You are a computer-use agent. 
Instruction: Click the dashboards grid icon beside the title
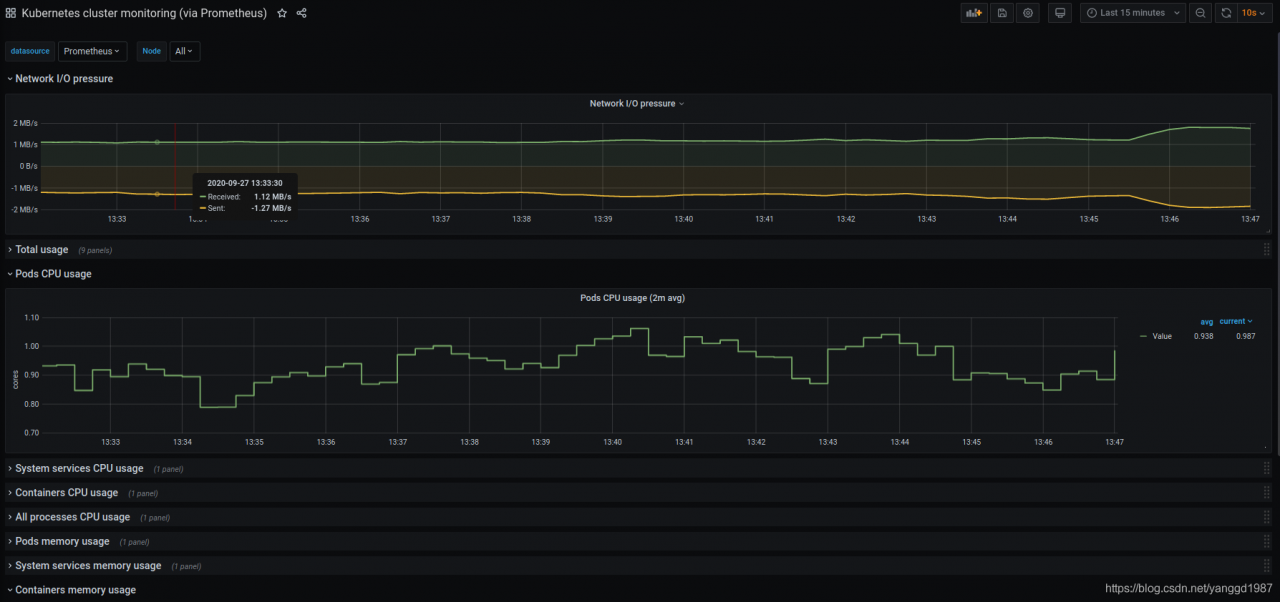tap(11, 14)
